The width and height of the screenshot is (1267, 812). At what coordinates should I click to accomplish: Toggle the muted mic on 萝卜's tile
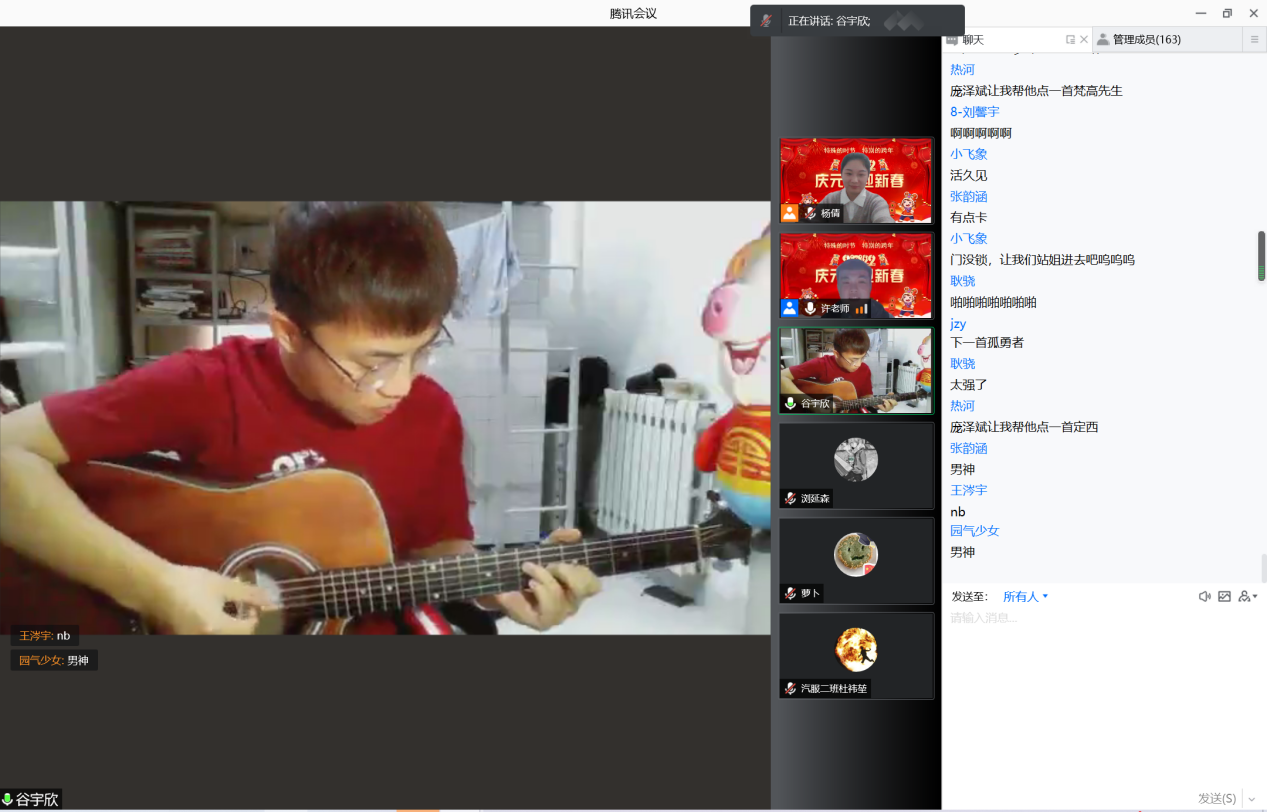point(791,593)
